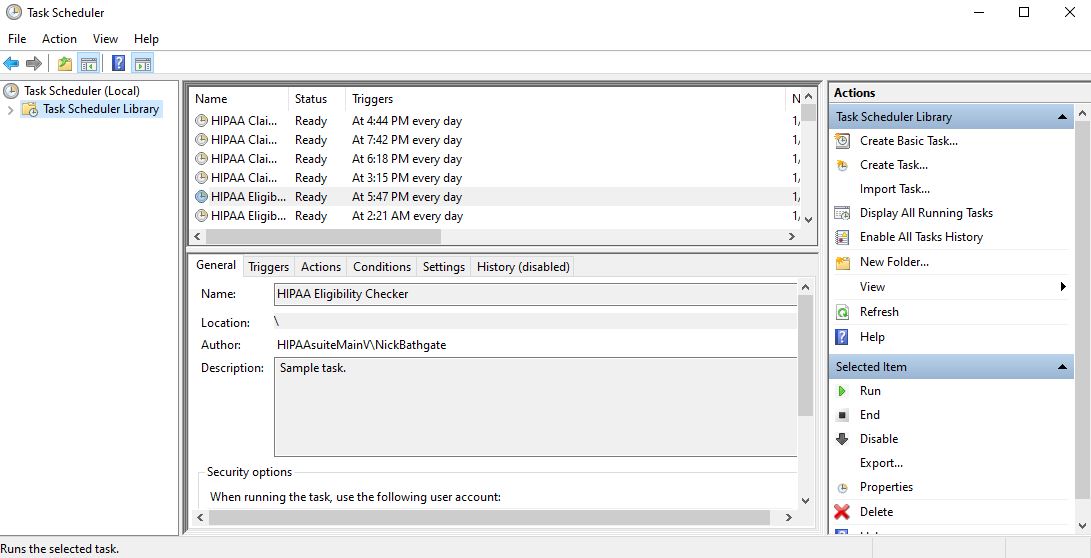Collapse the Selected Item actions section
This screenshot has width=1091, height=558.
tap(1062, 367)
